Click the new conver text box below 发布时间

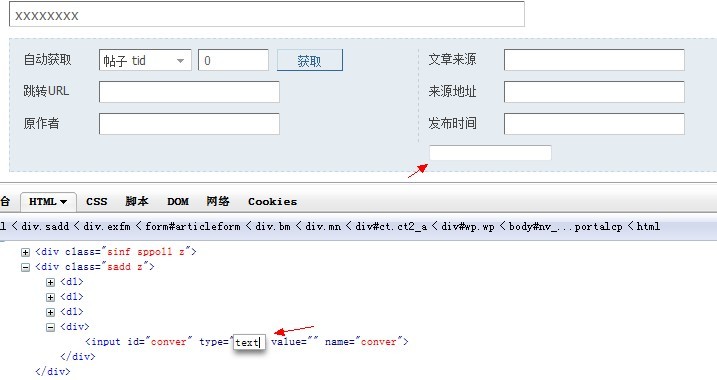tap(490, 153)
